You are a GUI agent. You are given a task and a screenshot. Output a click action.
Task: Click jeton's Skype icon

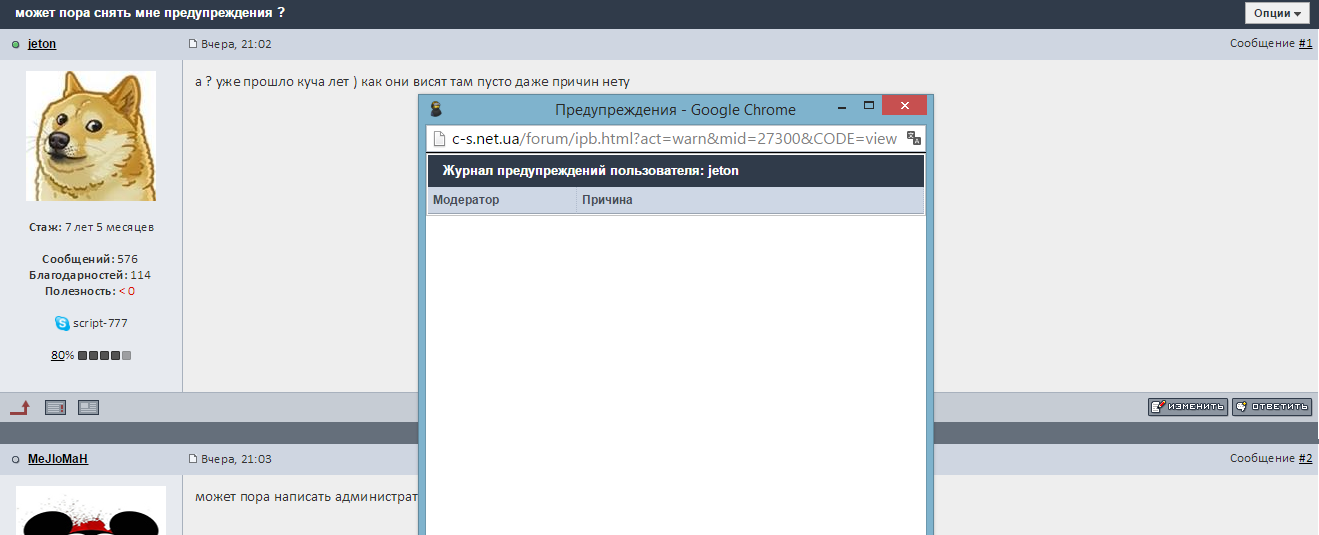tap(62, 323)
